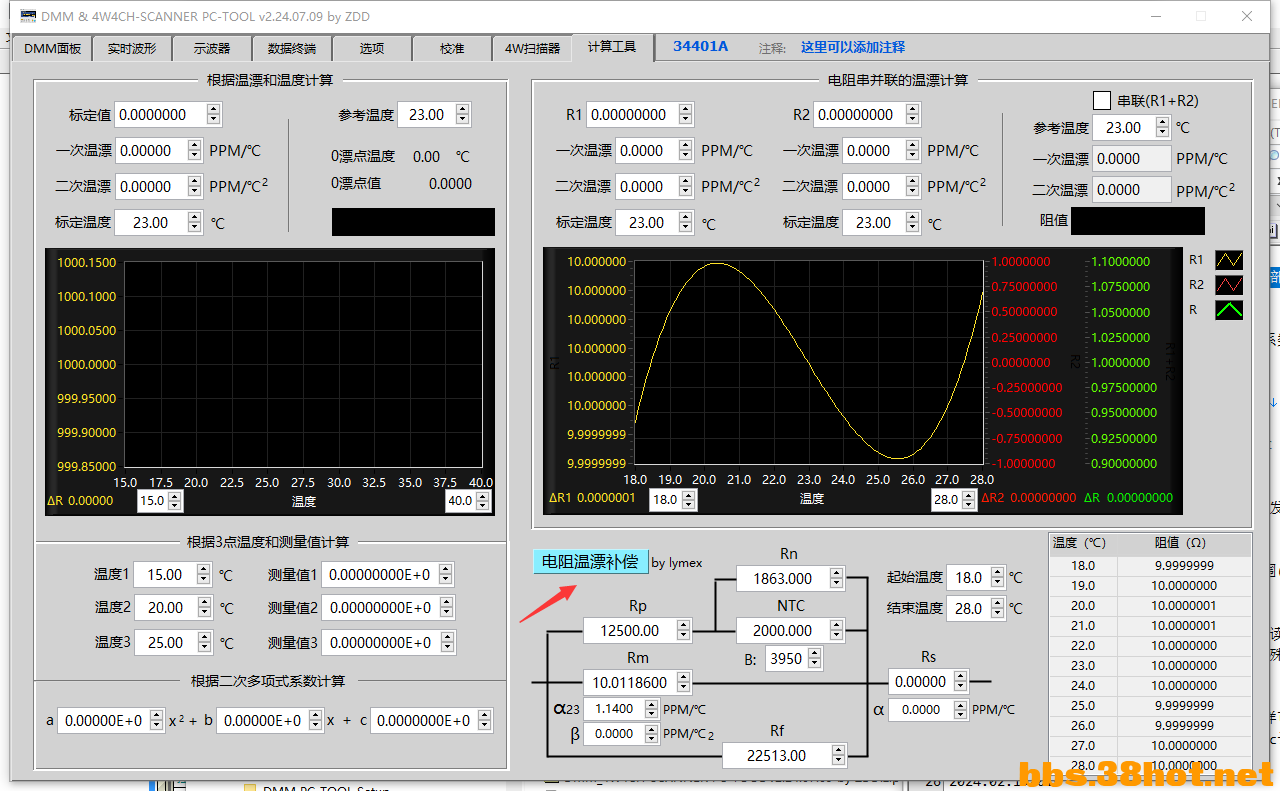Image resolution: width=1280 pixels, height=791 pixels.
Task: Adjust left panel 二次温漂 stepper arrows
Action: click(195, 187)
